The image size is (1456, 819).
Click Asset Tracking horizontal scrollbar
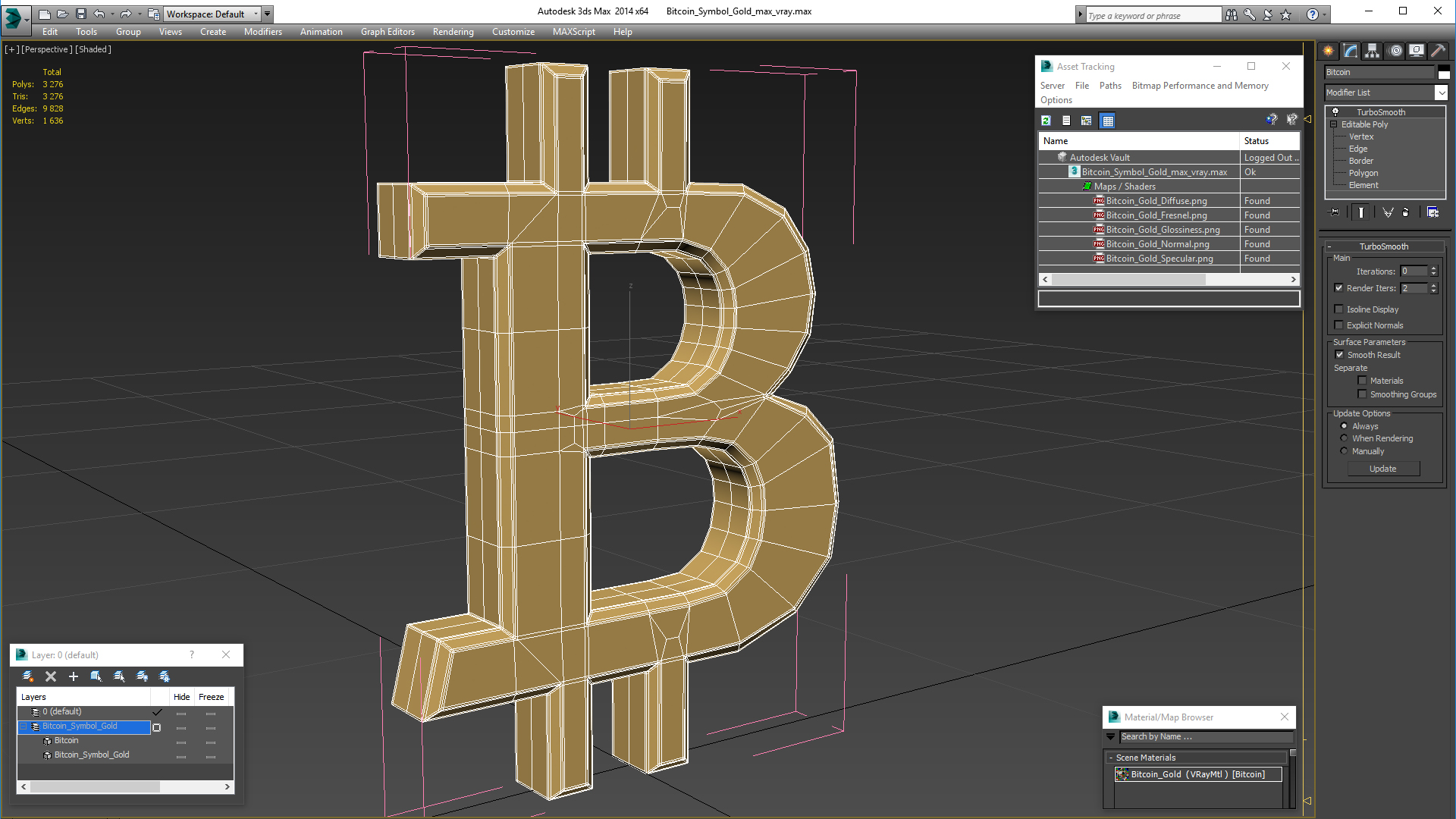click(x=1169, y=280)
